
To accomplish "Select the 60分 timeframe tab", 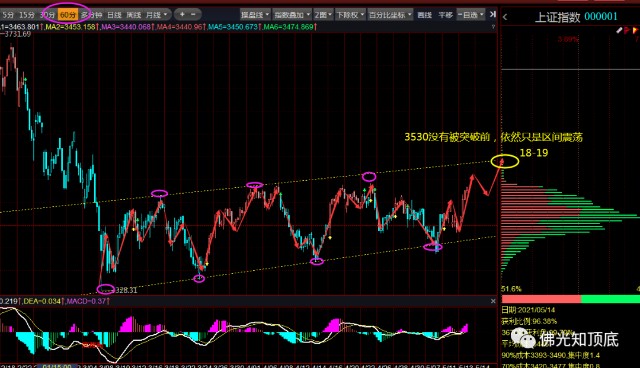I will tap(68, 15).
